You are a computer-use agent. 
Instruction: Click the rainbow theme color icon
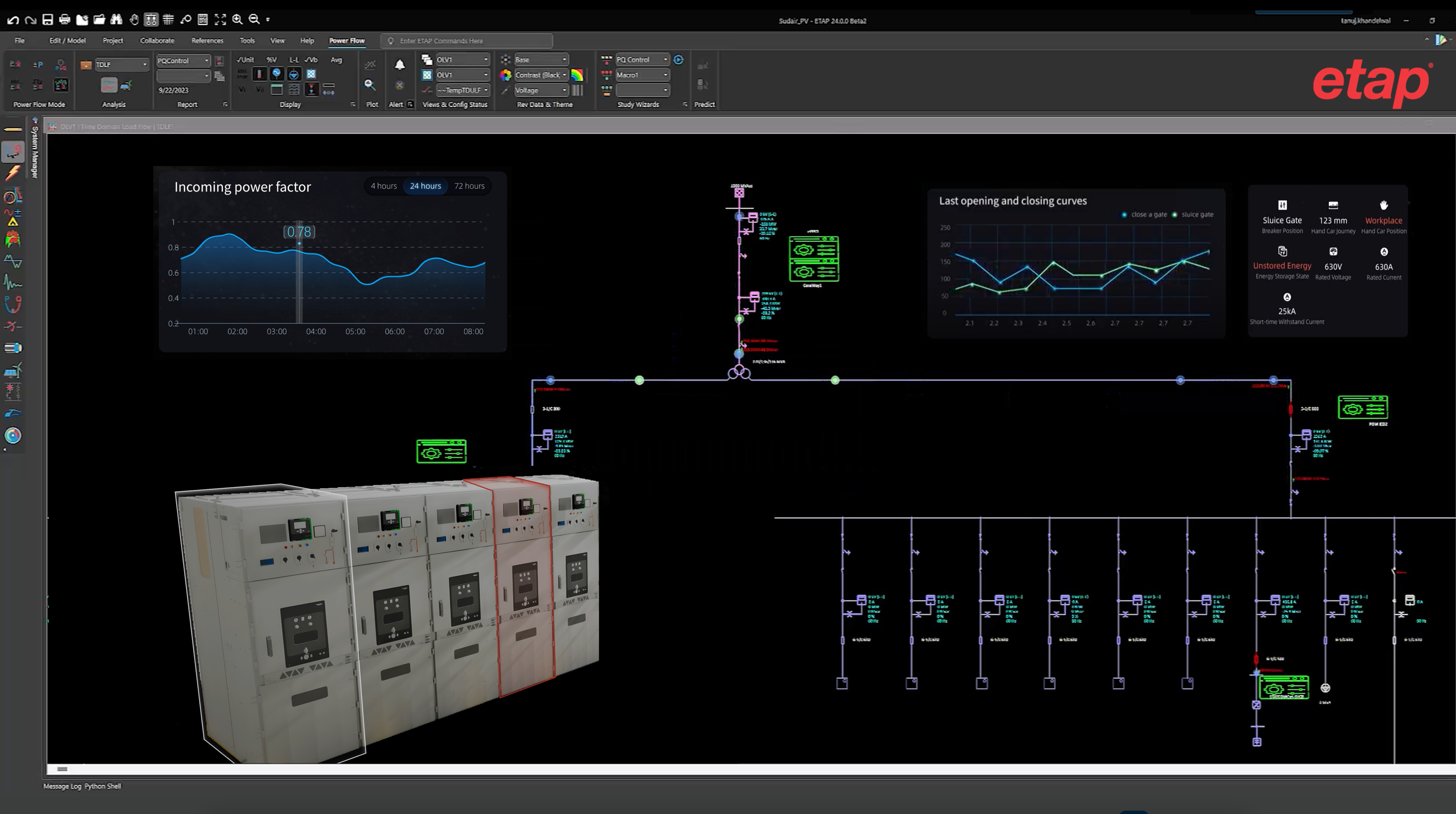tap(577, 75)
